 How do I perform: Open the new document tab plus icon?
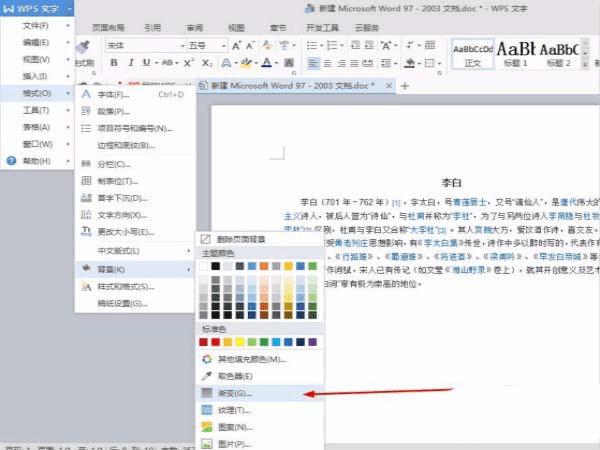(404, 86)
